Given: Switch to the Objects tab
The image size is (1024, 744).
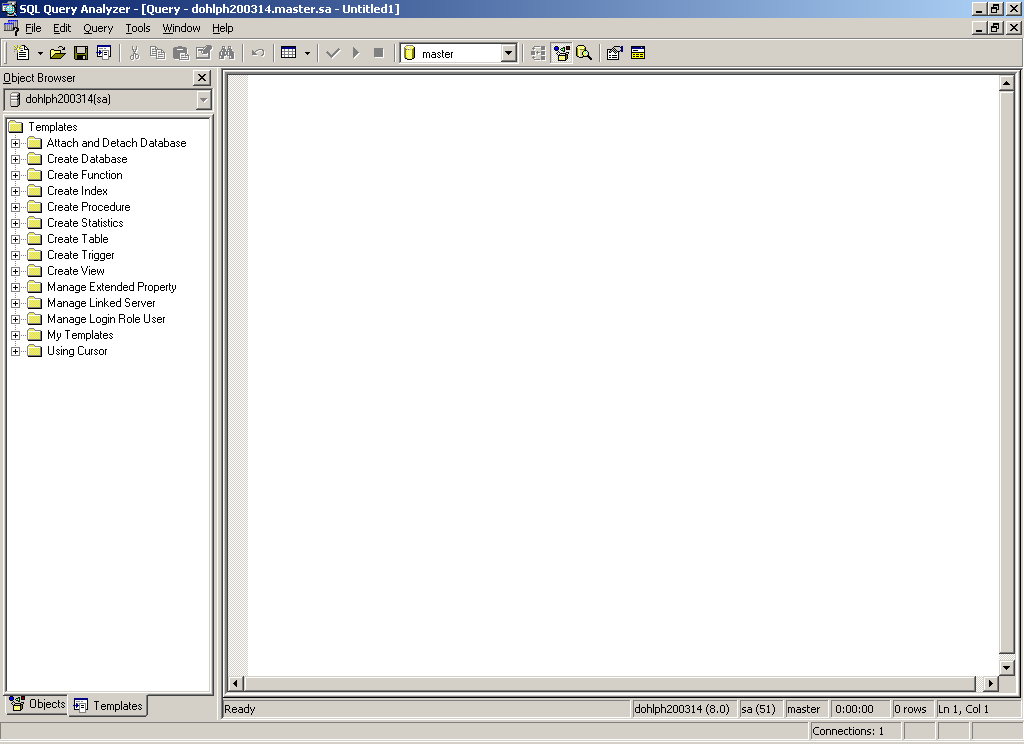Looking at the screenshot, I should [x=37, y=704].
